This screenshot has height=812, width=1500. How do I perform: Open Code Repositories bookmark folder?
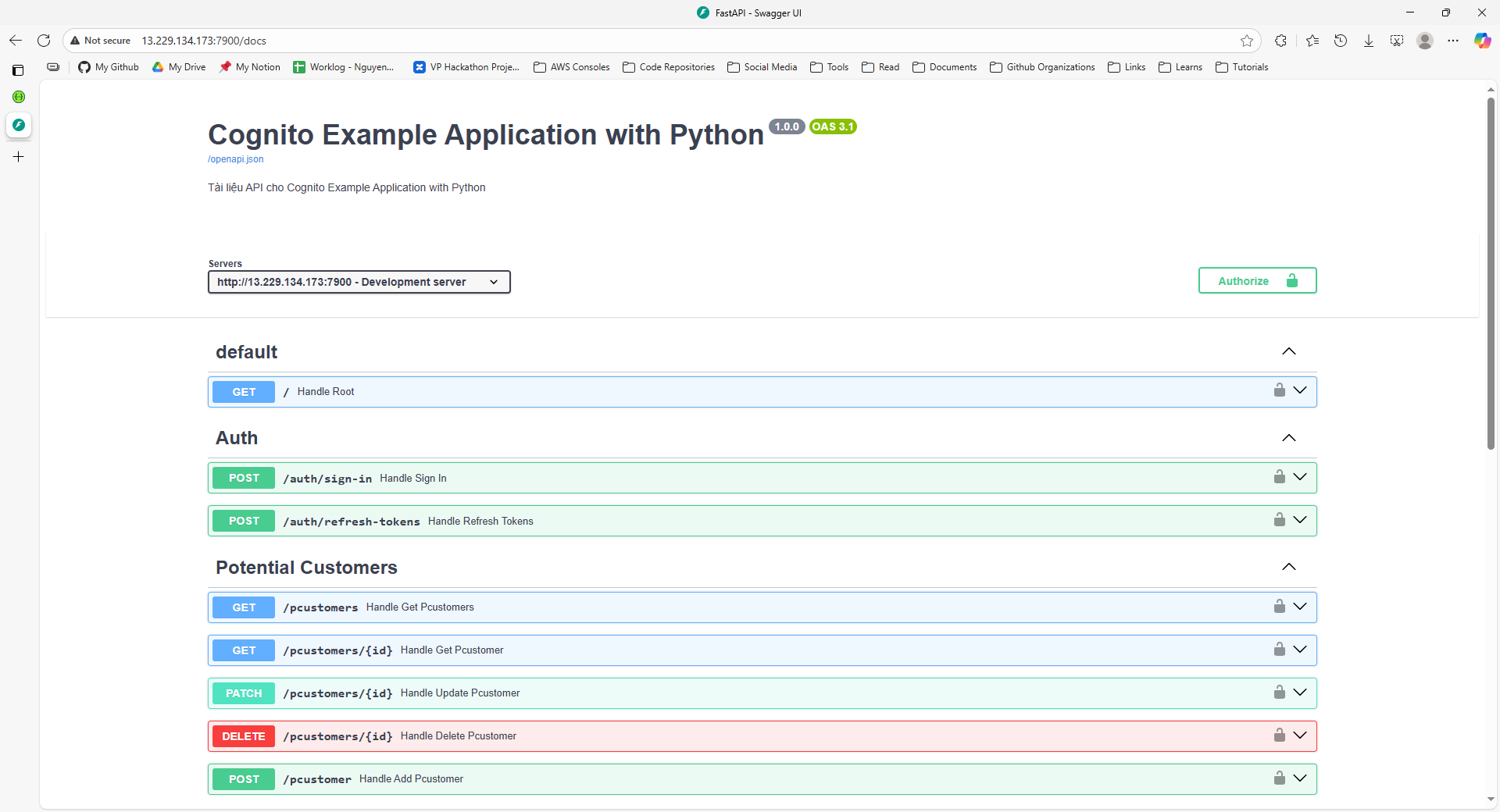(669, 67)
